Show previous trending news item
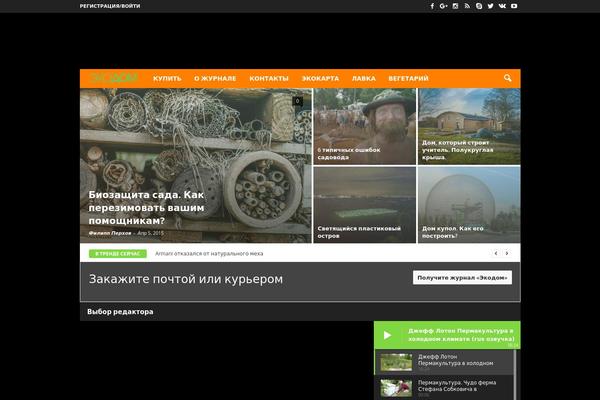 [x=496, y=254]
